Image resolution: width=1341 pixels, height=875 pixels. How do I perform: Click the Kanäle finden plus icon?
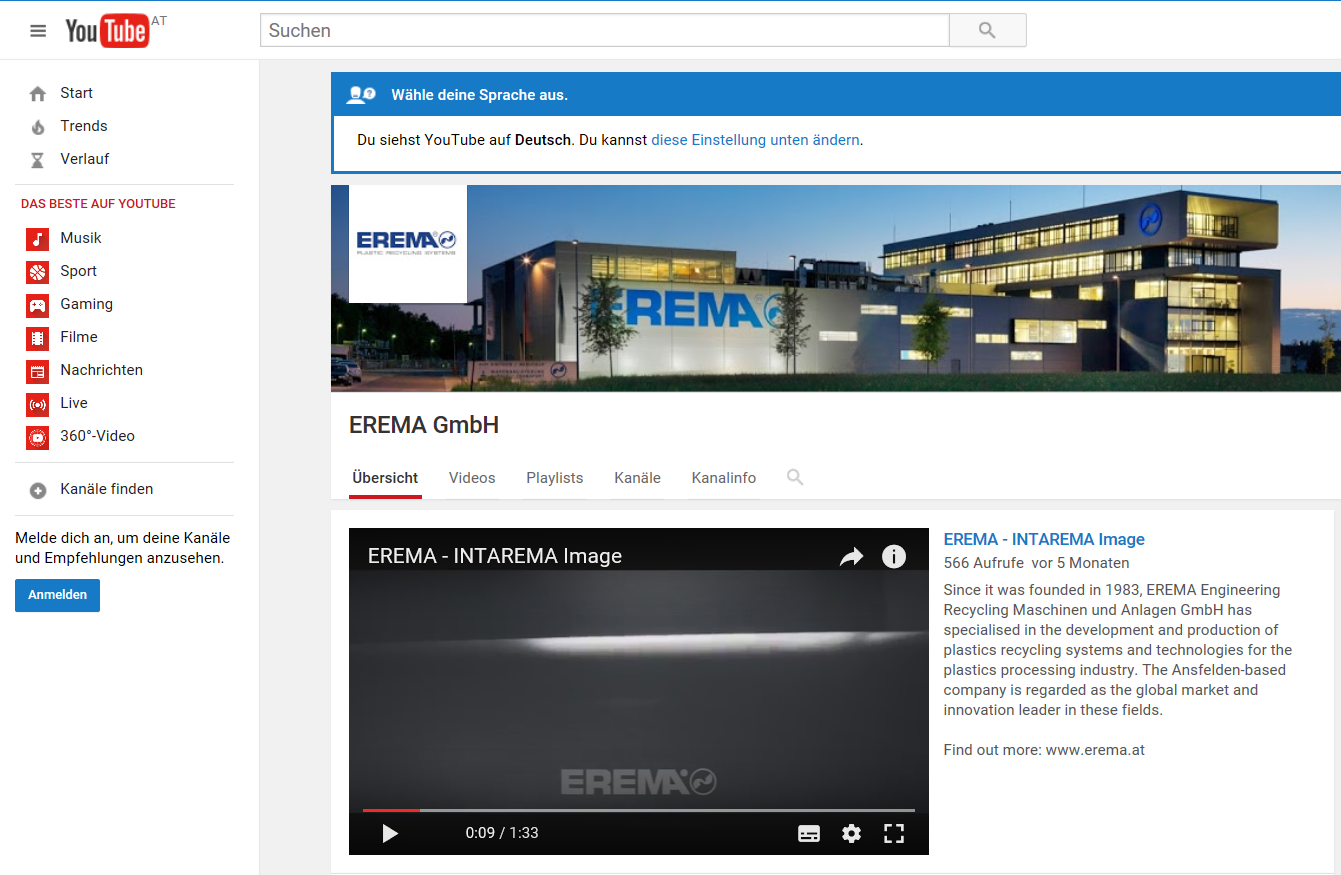click(38, 490)
